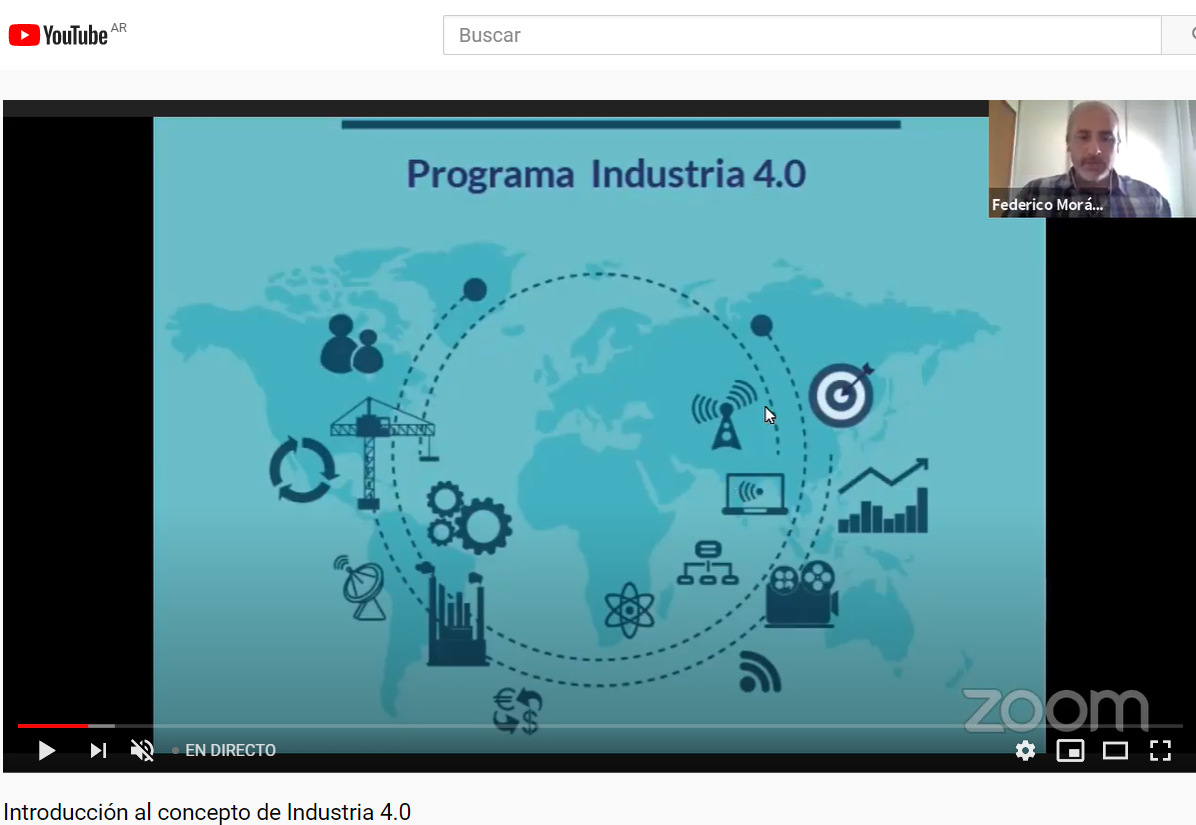Viewport: 1196px width, 825px height.
Task: Click the Federico Morá... webcam thumbnail
Action: point(1092,159)
